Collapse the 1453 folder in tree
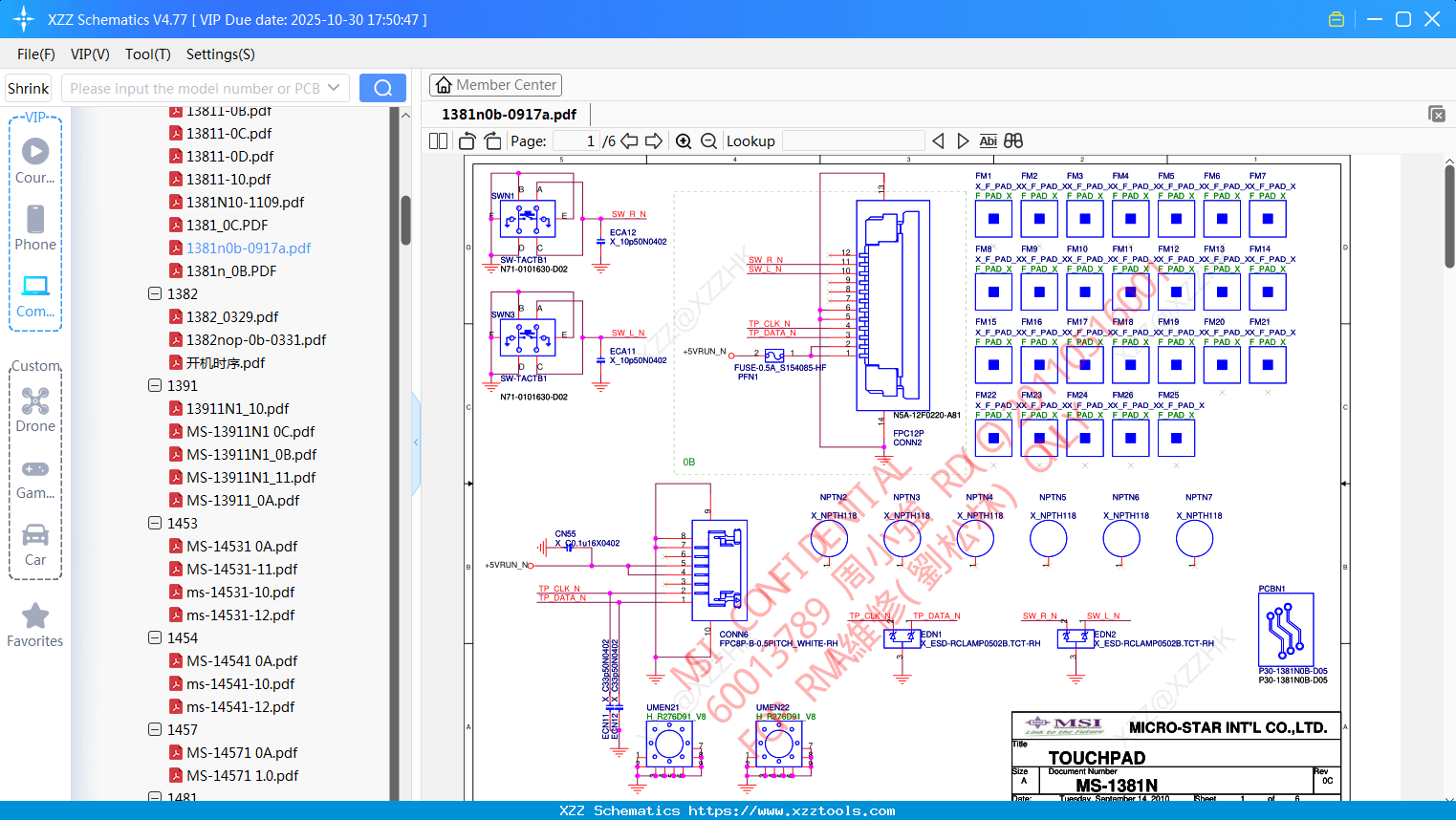The width and height of the screenshot is (1456, 820). pos(155,524)
